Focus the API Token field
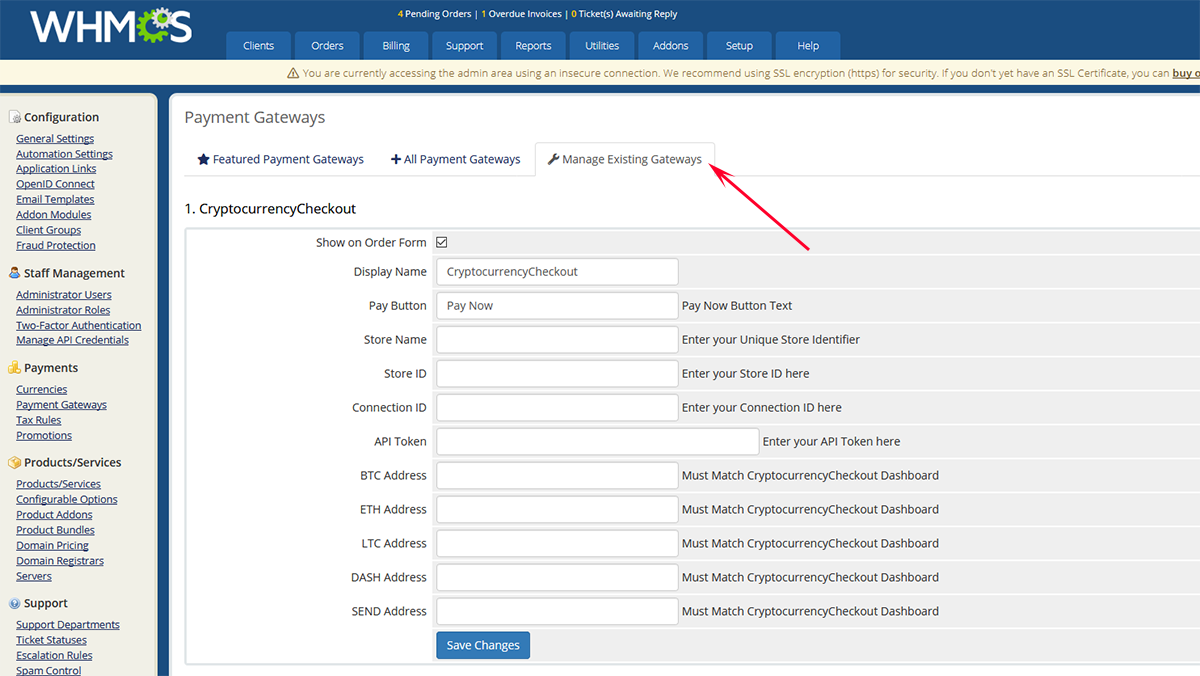 point(598,442)
